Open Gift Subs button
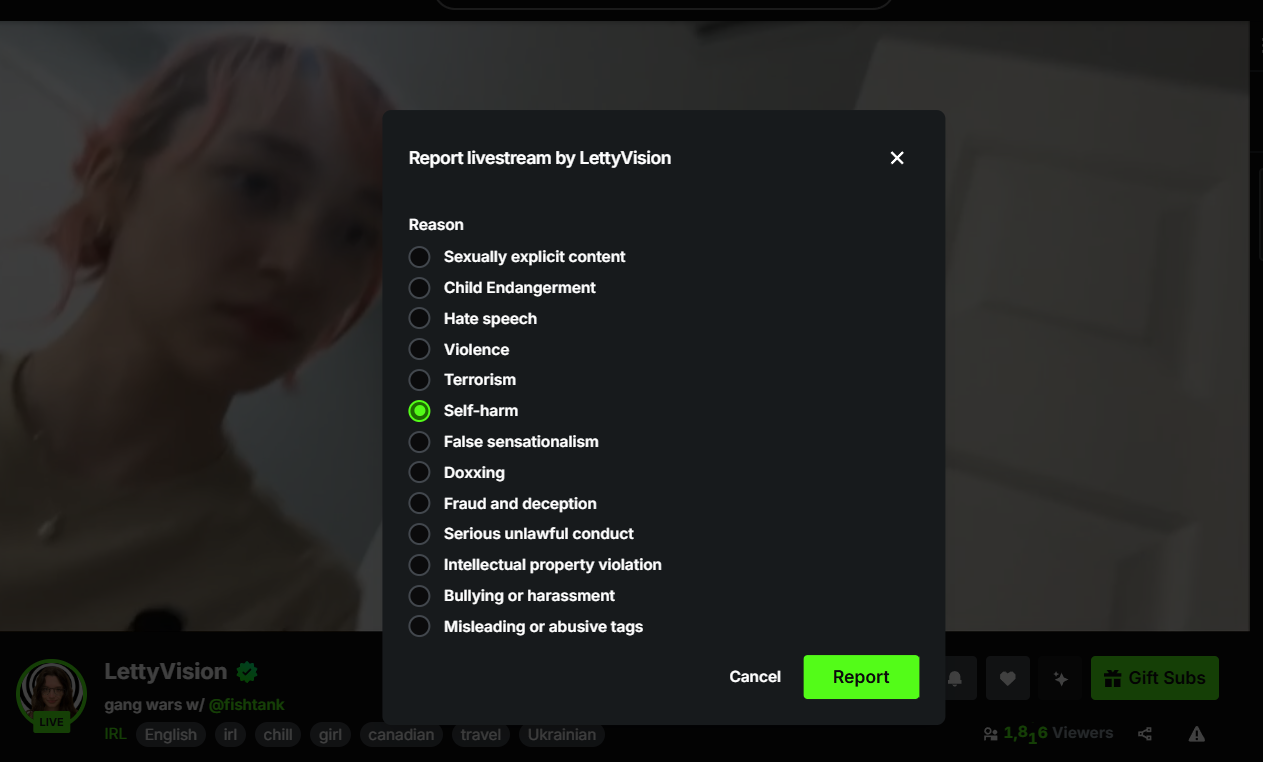This screenshot has height=762, width=1263. (x=1155, y=678)
